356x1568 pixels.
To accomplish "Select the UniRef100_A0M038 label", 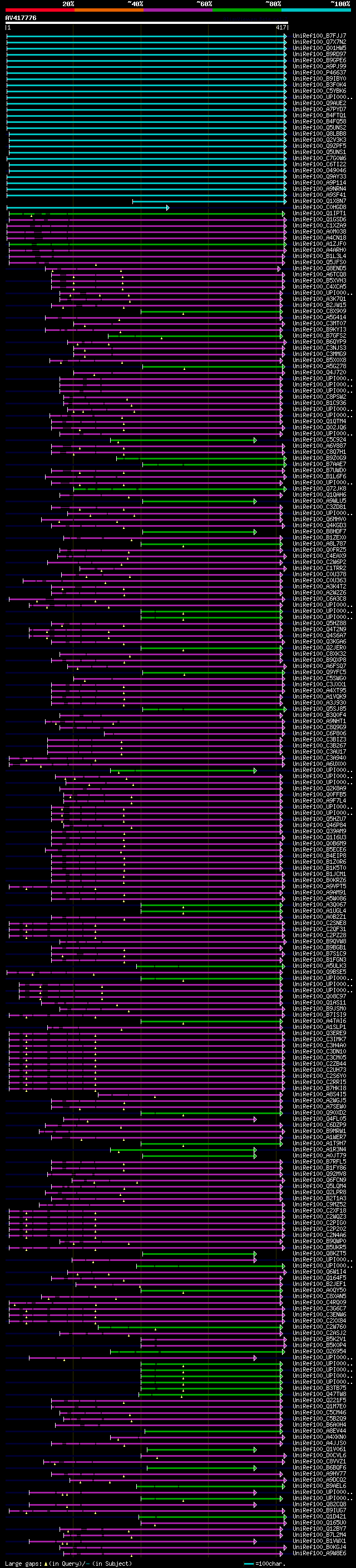I will coord(319,231).
